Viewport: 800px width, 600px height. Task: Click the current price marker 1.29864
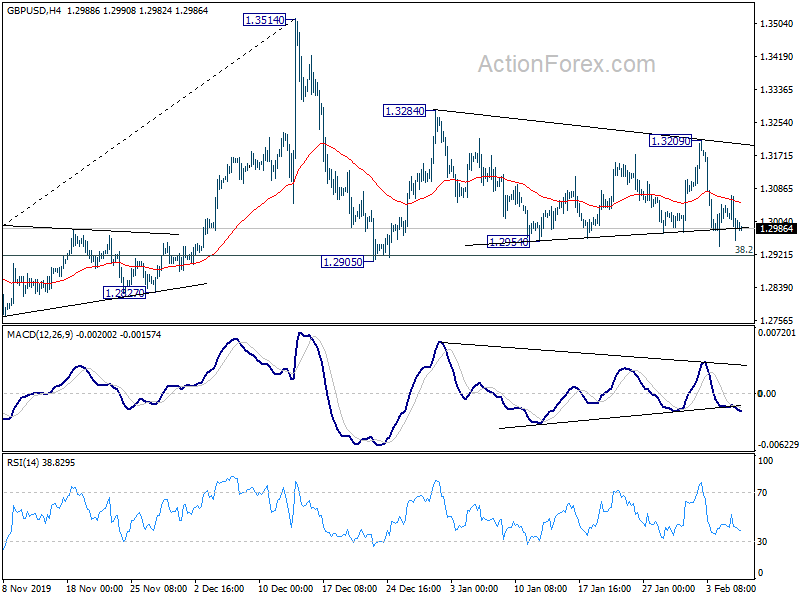coord(776,229)
